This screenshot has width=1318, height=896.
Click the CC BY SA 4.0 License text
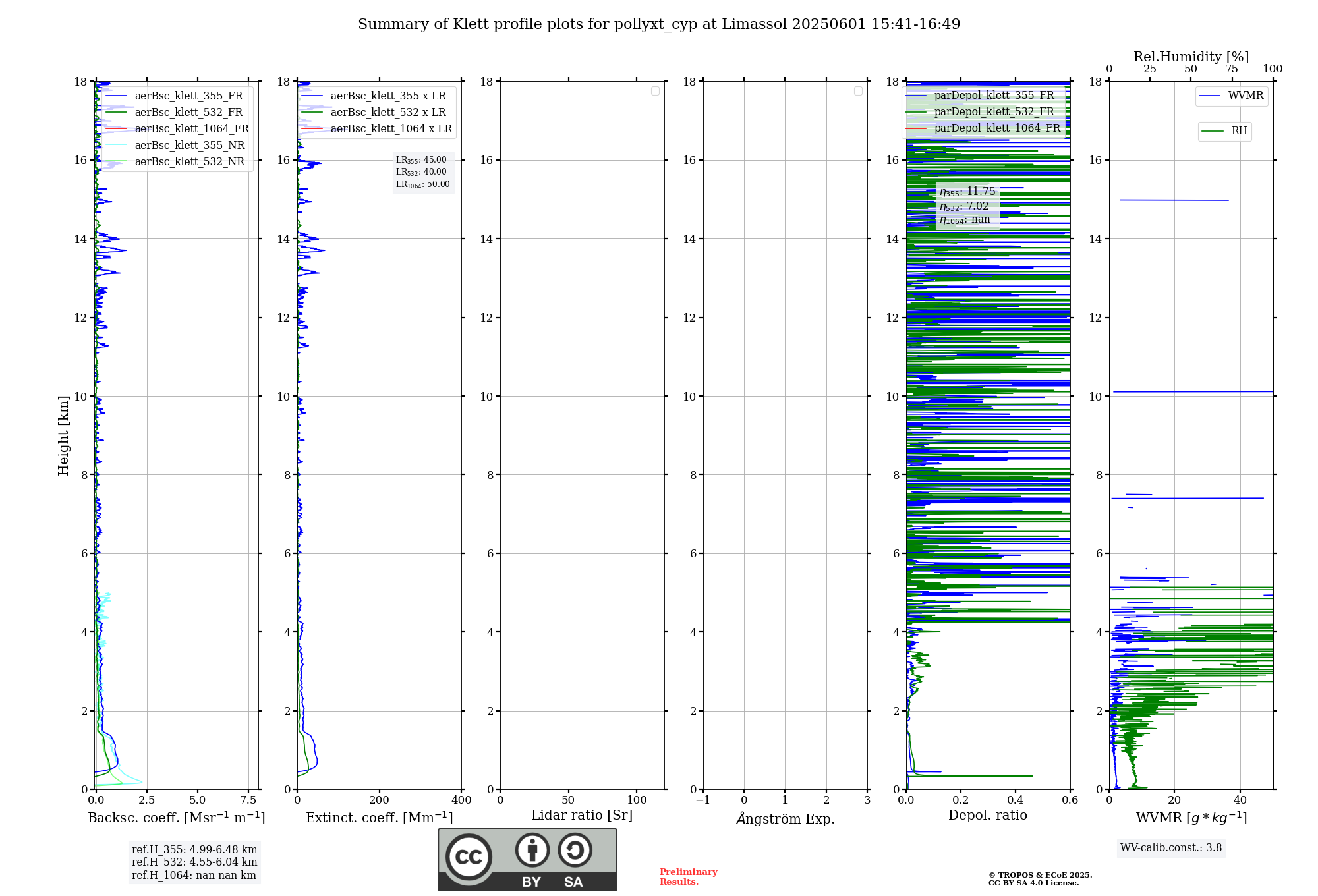[1034, 883]
